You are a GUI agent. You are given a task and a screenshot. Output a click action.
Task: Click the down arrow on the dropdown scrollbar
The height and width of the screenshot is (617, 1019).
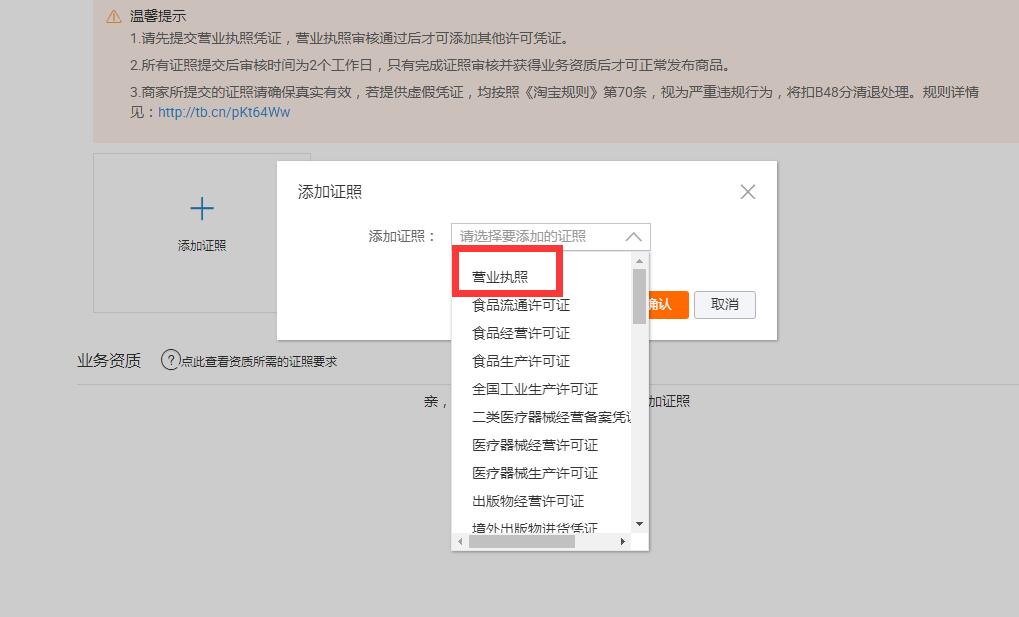[638, 524]
